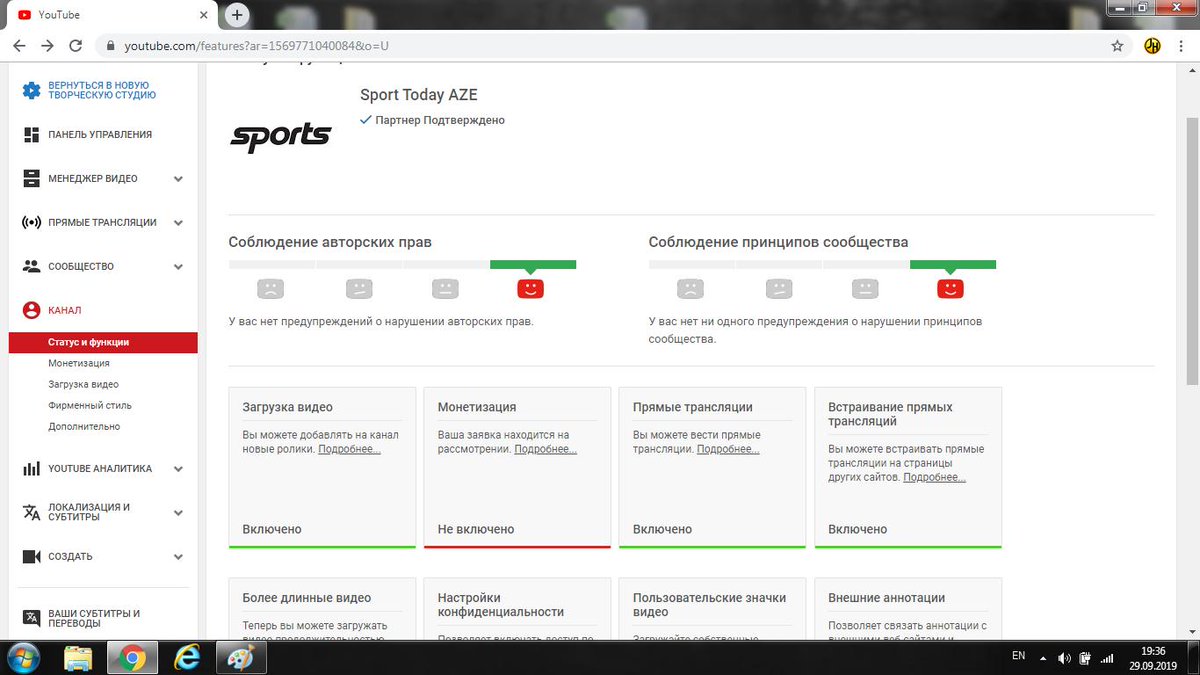This screenshot has width=1200, height=675.
Task: Click Подробнее link in Встраивание прямых трансляций card
Action: pos(934,477)
